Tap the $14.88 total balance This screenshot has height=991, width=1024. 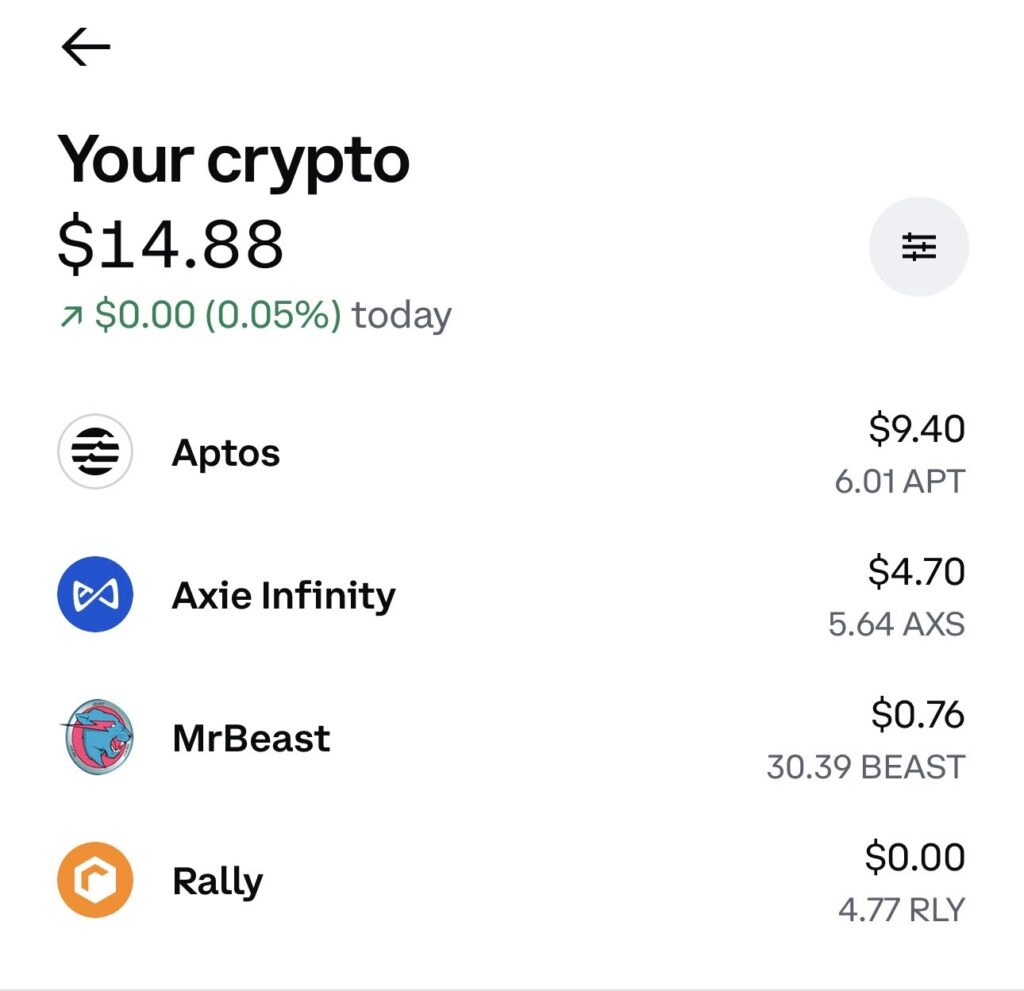point(170,245)
